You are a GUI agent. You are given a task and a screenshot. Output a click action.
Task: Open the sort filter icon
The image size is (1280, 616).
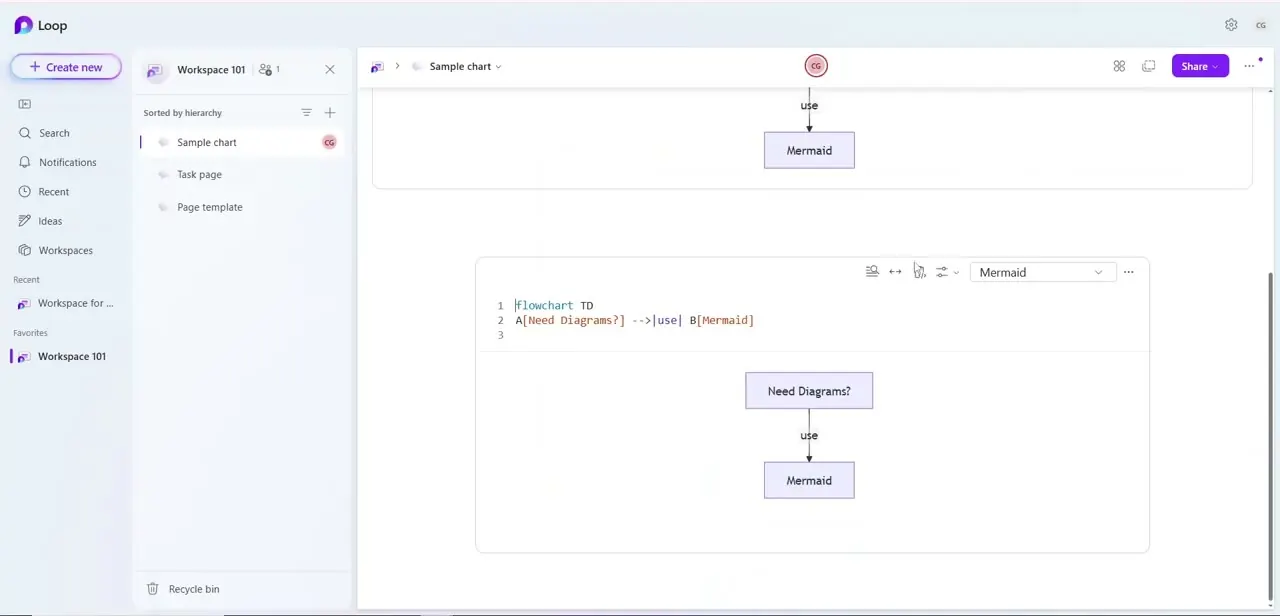click(307, 113)
